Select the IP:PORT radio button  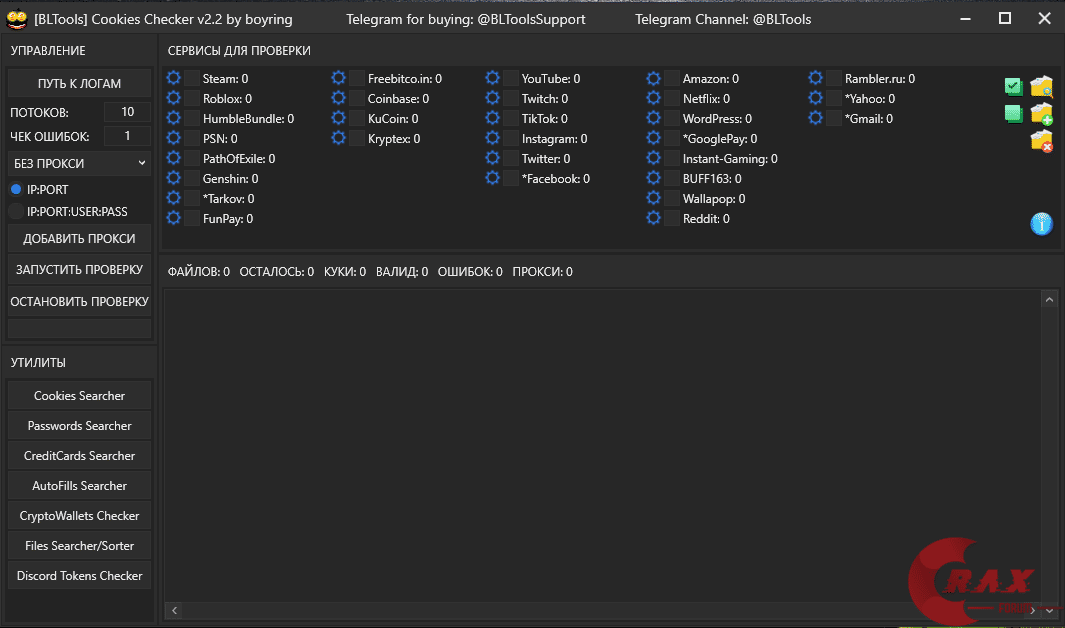(16, 189)
